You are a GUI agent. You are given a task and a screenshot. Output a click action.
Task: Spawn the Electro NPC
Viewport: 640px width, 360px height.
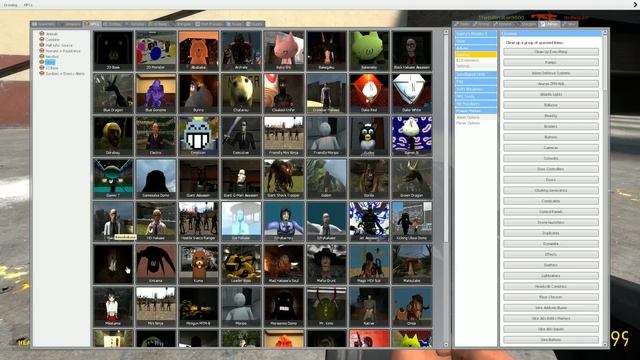click(x=156, y=136)
